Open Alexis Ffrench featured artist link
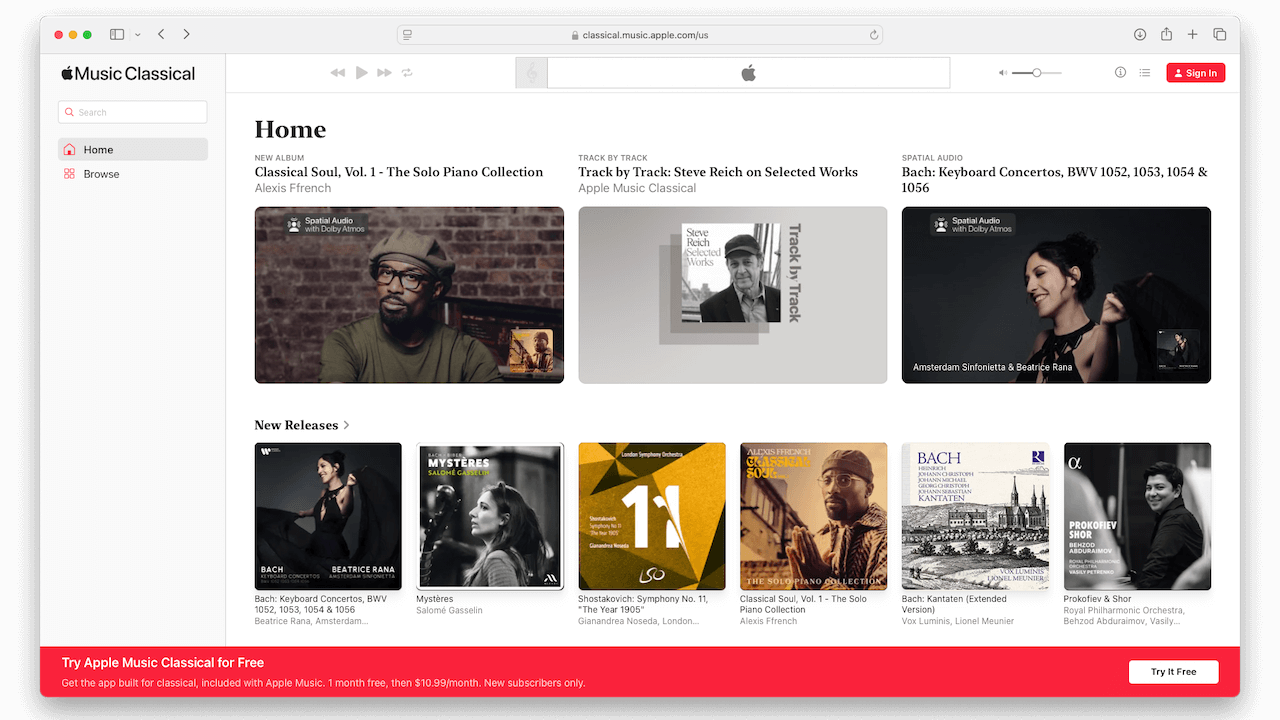 293,188
